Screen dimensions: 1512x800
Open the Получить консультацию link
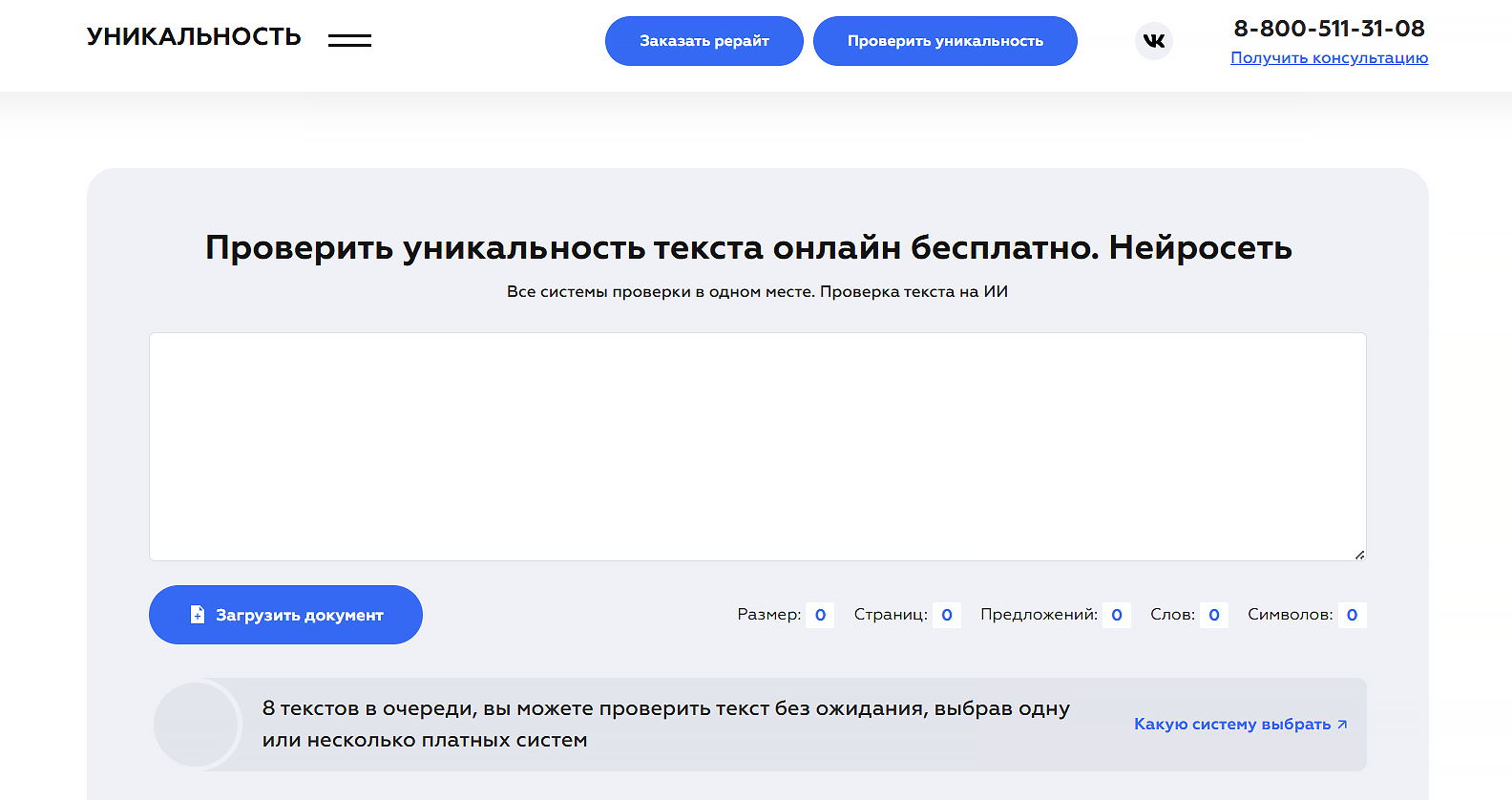[x=1329, y=58]
